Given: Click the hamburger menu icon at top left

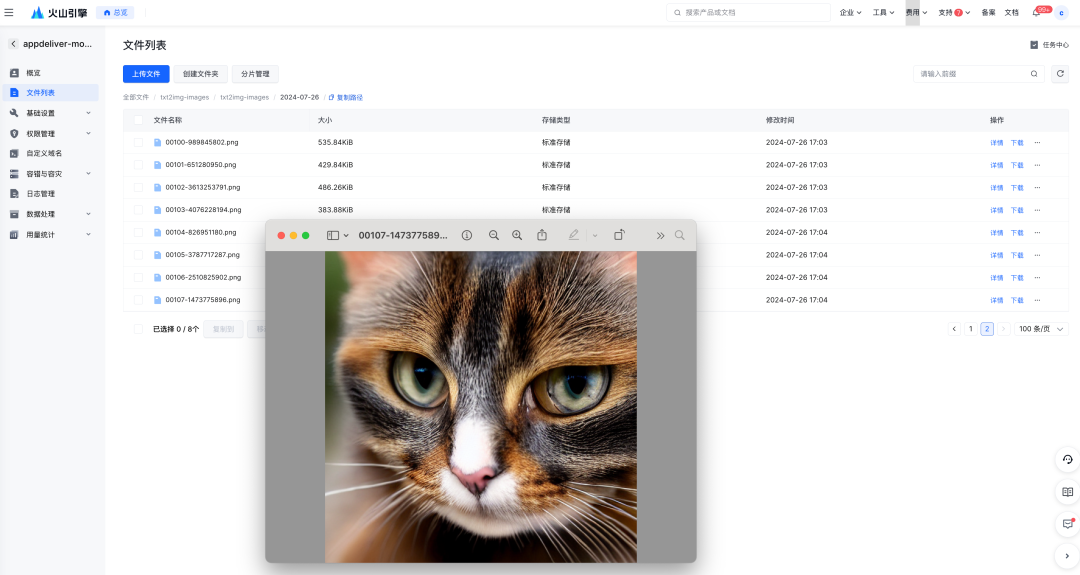Looking at the screenshot, I should click(9, 12).
